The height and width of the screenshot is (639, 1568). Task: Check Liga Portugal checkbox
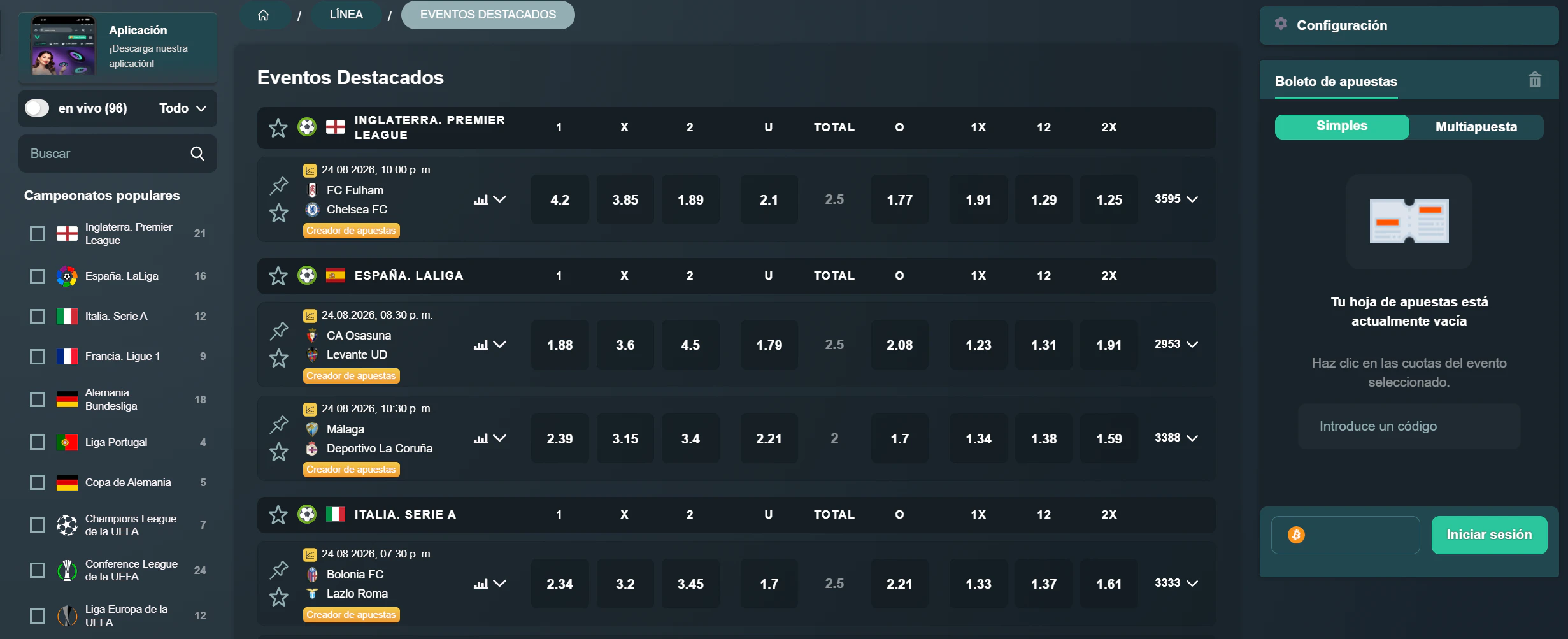38,442
